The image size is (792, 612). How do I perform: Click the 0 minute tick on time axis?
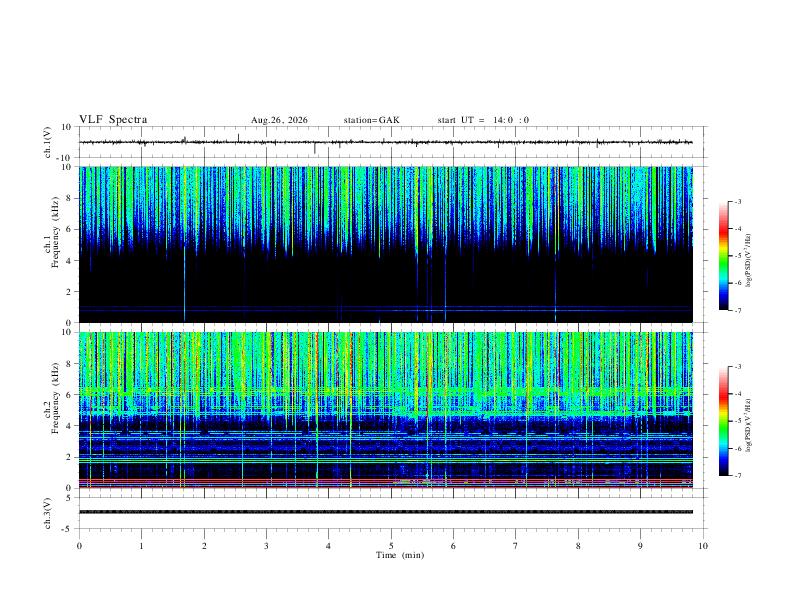click(x=79, y=546)
